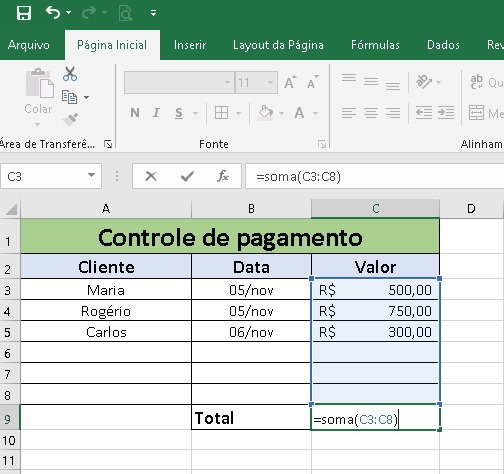Open the Dados tab
This screenshot has width=504, height=474.
[x=443, y=45]
